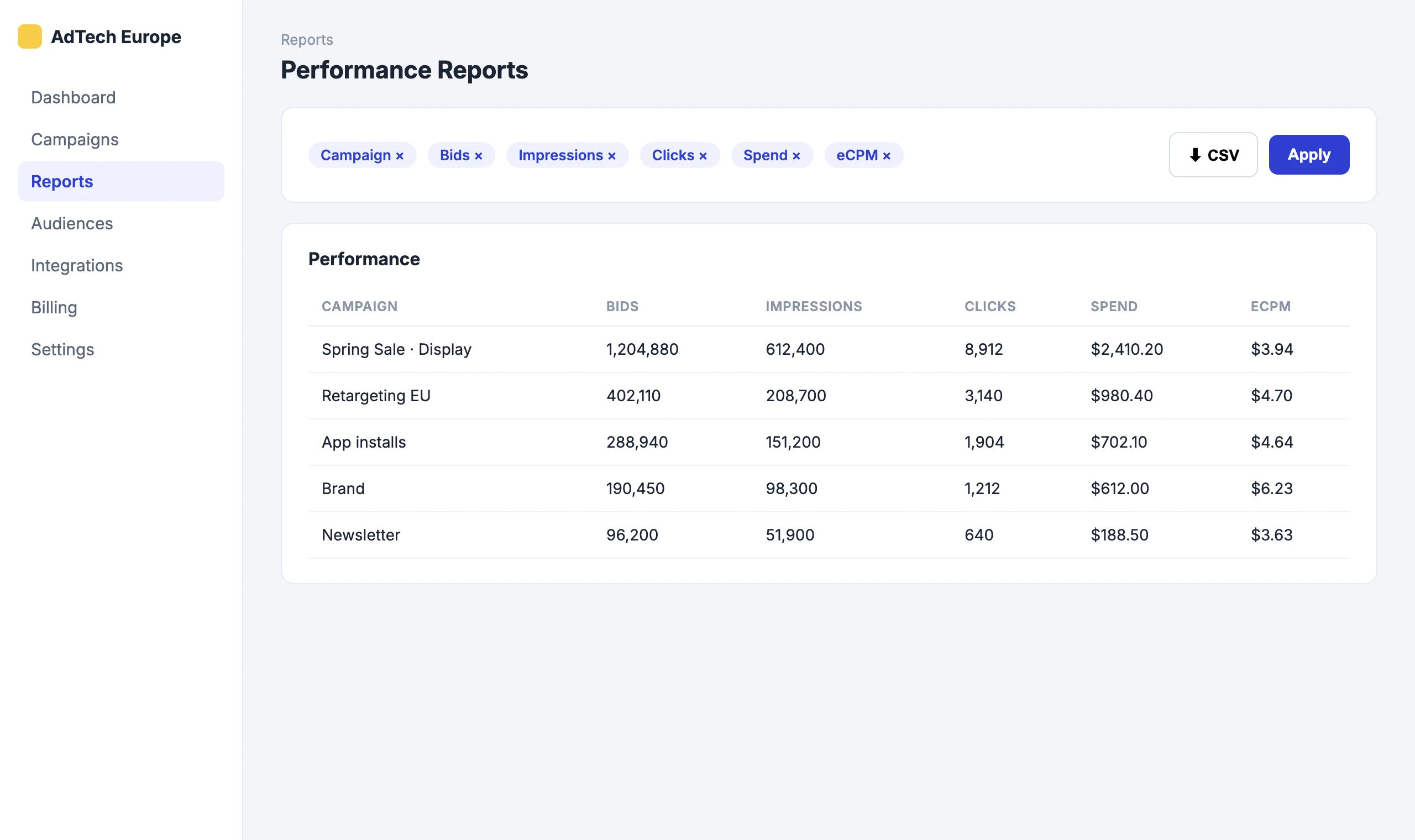Sort by the CLICKS column header

[x=990, y=306]
